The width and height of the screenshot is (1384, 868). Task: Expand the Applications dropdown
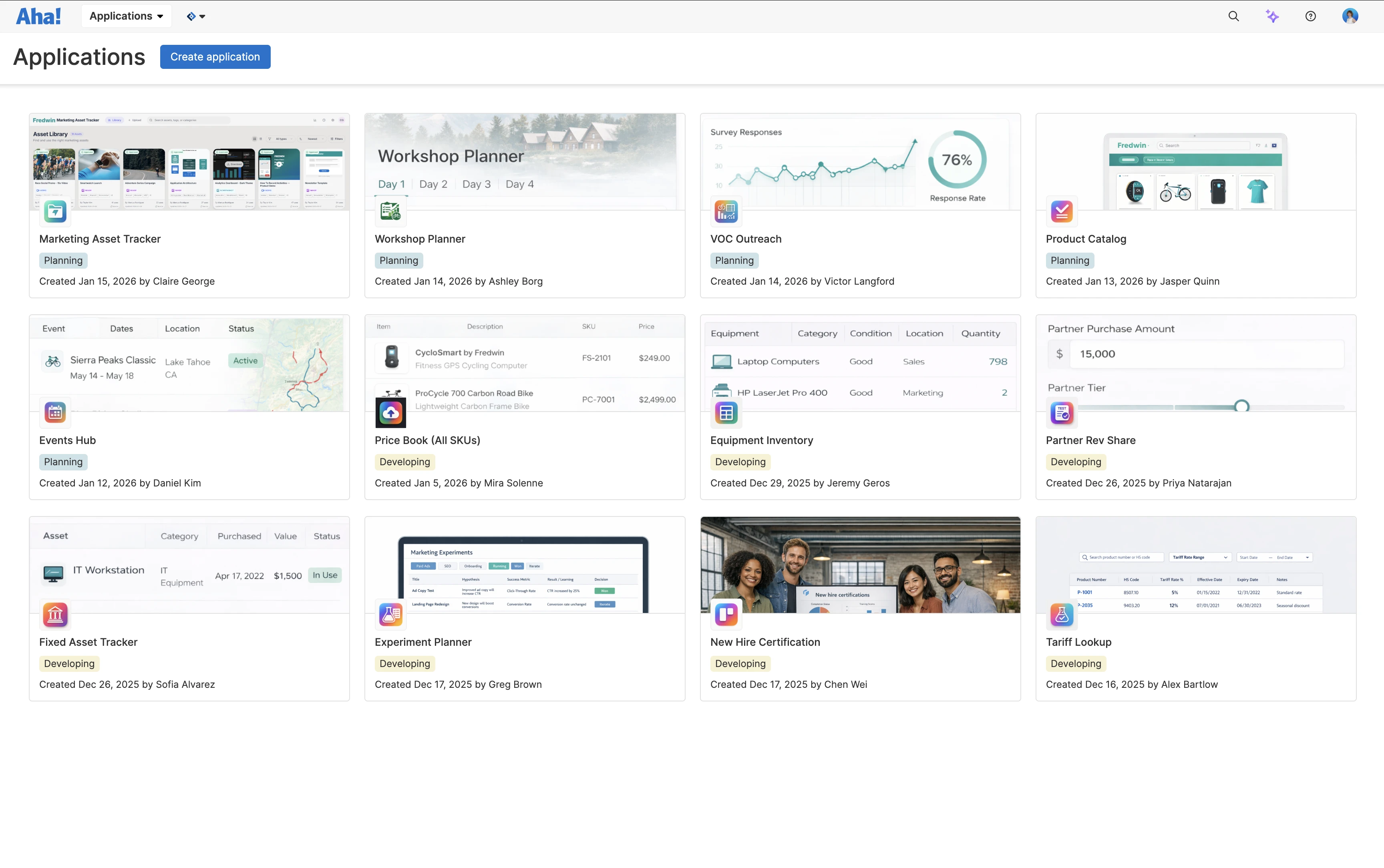point(126,16)
